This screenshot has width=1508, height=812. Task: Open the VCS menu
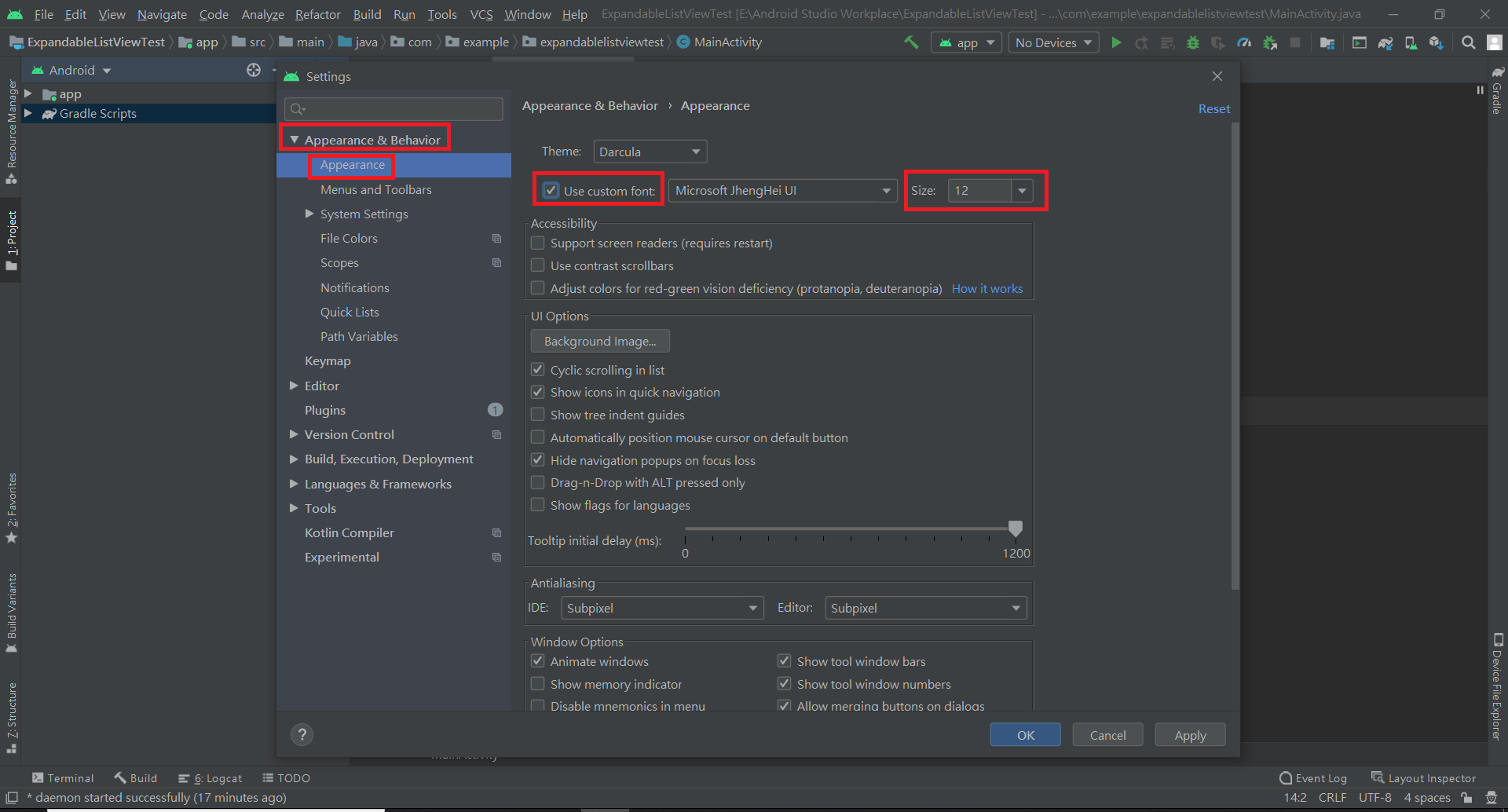click(x=481, y=14)
